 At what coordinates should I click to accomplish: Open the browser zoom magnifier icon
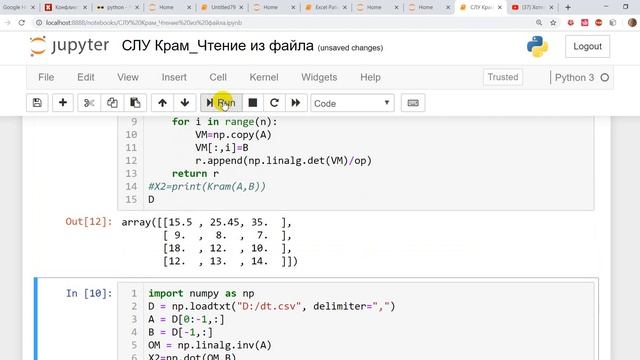(x=539, y=23)
